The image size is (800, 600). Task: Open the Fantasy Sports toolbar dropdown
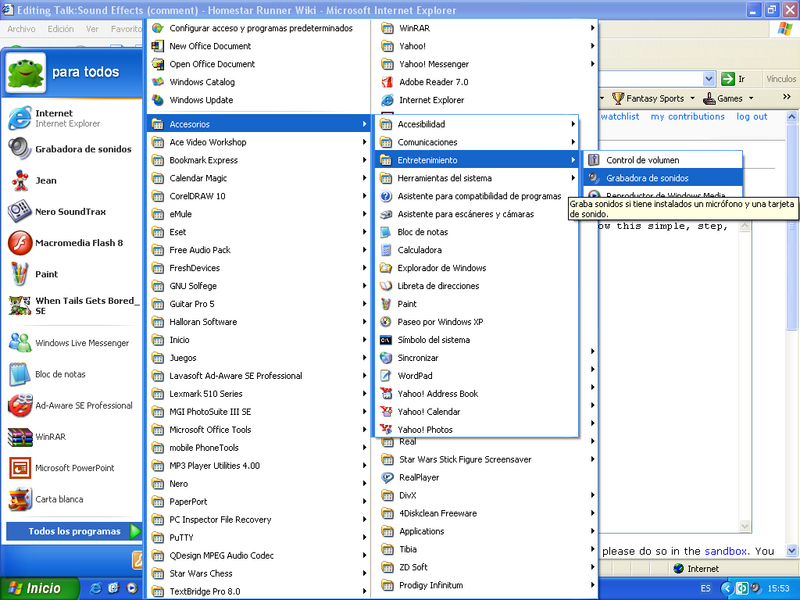pyautogui.click(x=692, y=98)
